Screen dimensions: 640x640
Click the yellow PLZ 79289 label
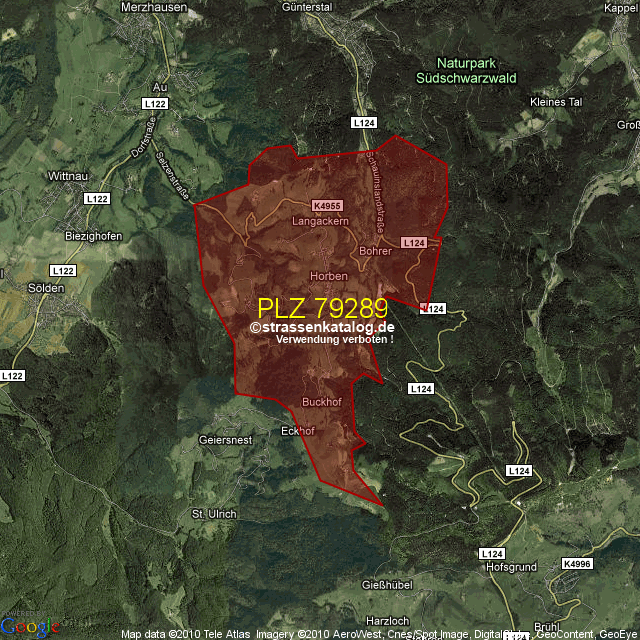coord(322,308)
